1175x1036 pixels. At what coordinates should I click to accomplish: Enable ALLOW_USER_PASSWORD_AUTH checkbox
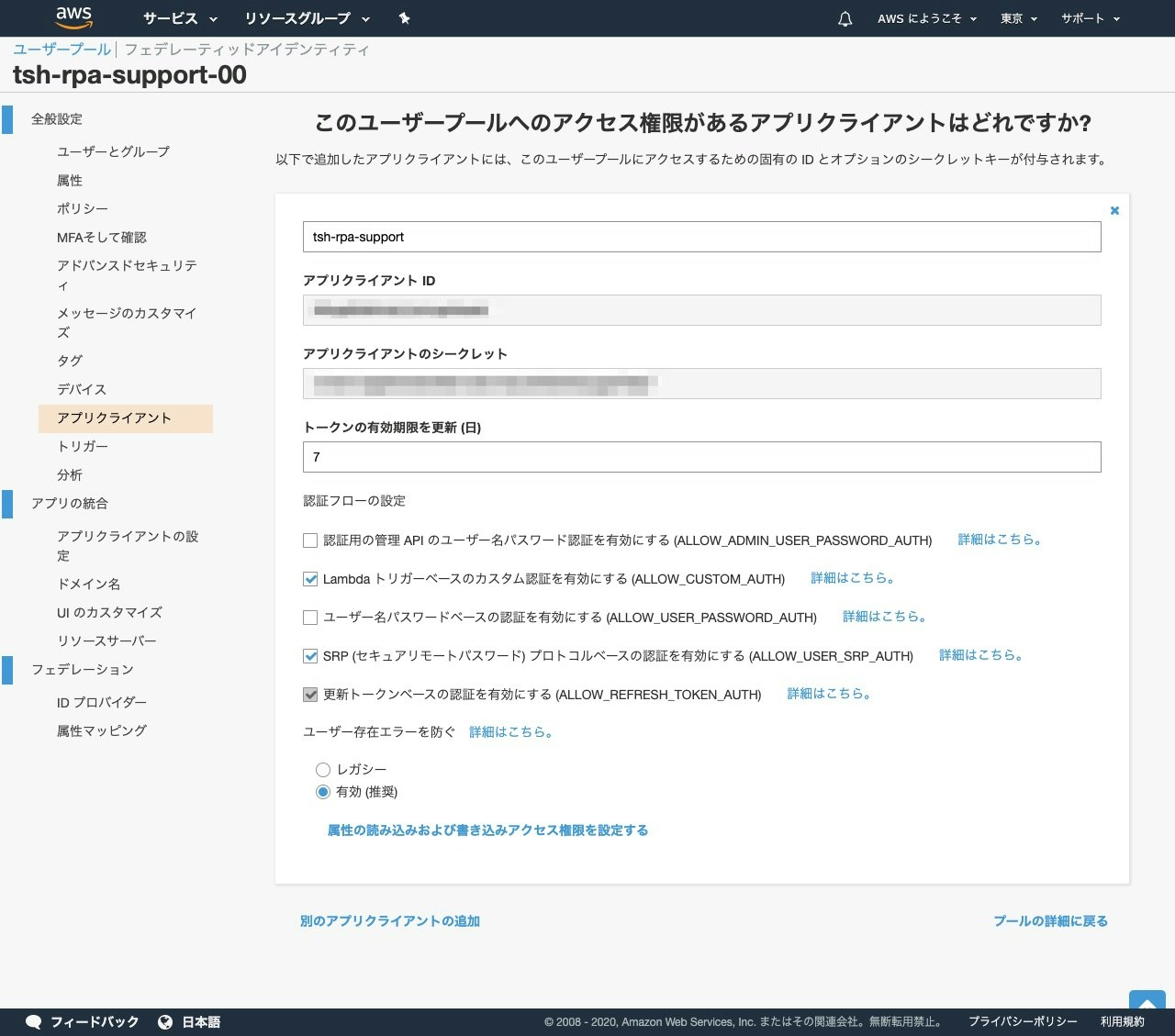click(310, 618)
